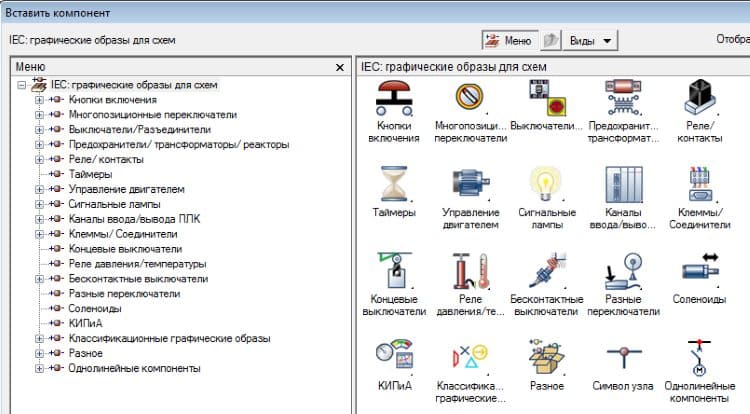Expand Многопозиционные переключатели tree node
The image size is (750, 414).
39,115
